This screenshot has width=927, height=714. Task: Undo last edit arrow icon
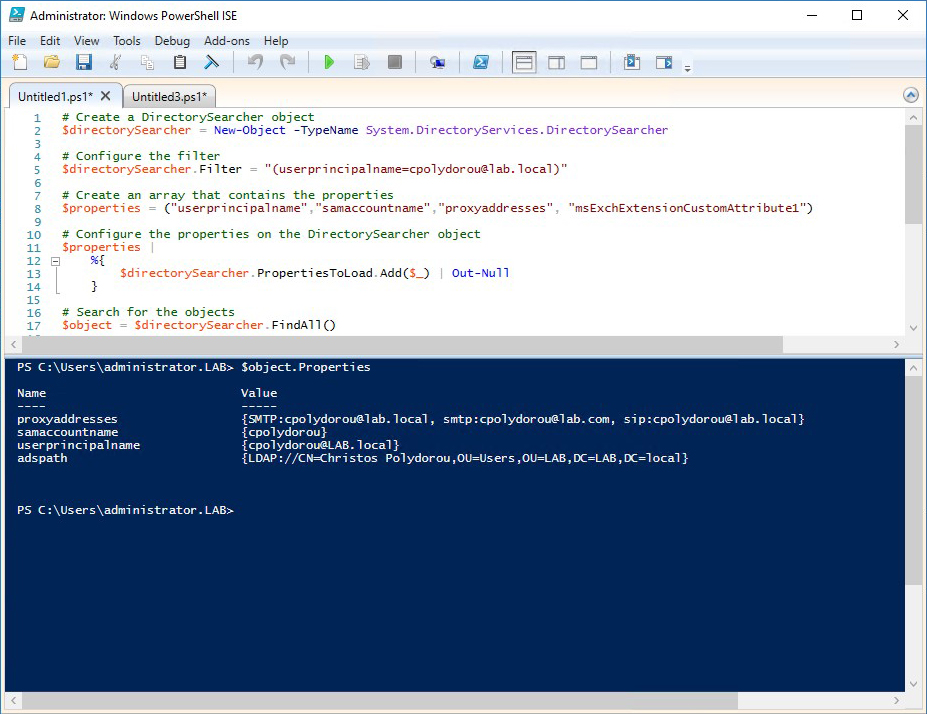click(255, 62)
